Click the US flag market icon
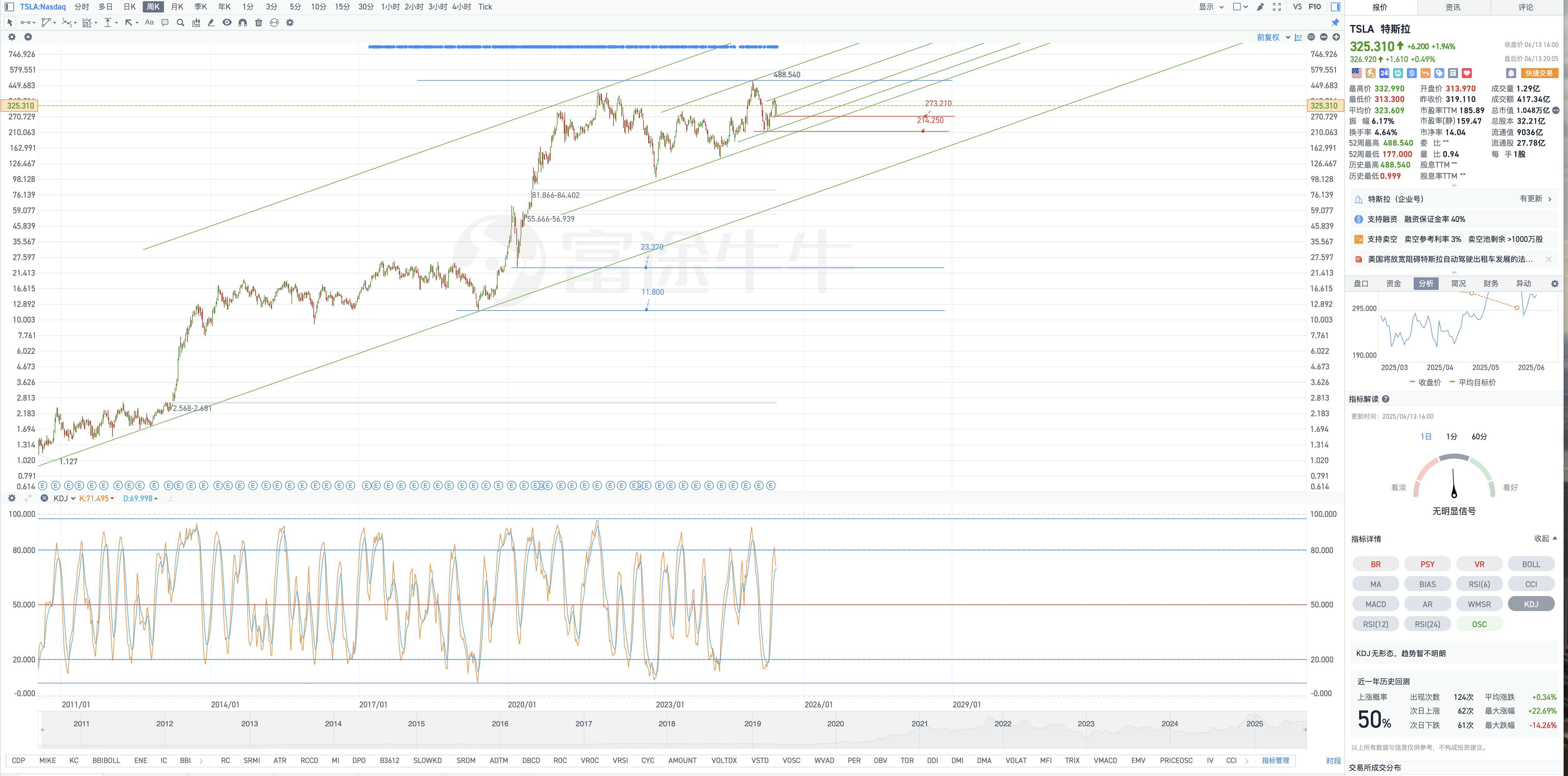This screenshot has height=776, width=1568. (x=1357, y=73)
